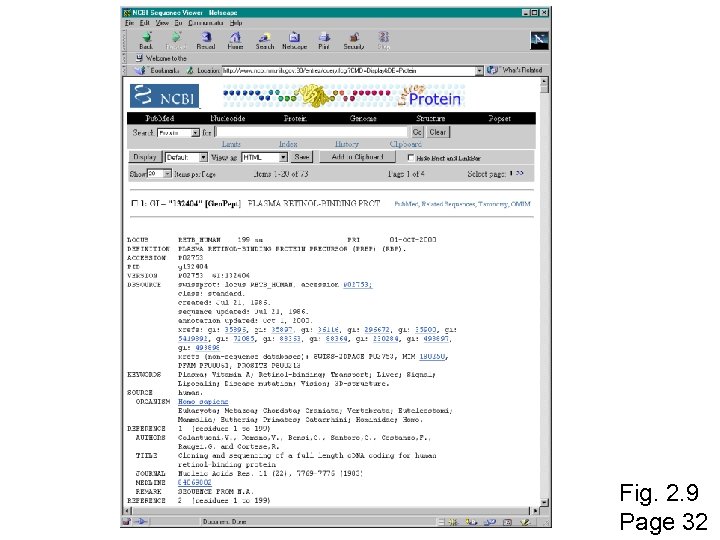The height and width of the screenshot is (540, 720).
Task: Click the Reload toolbar icon
Action: [206, 38]
